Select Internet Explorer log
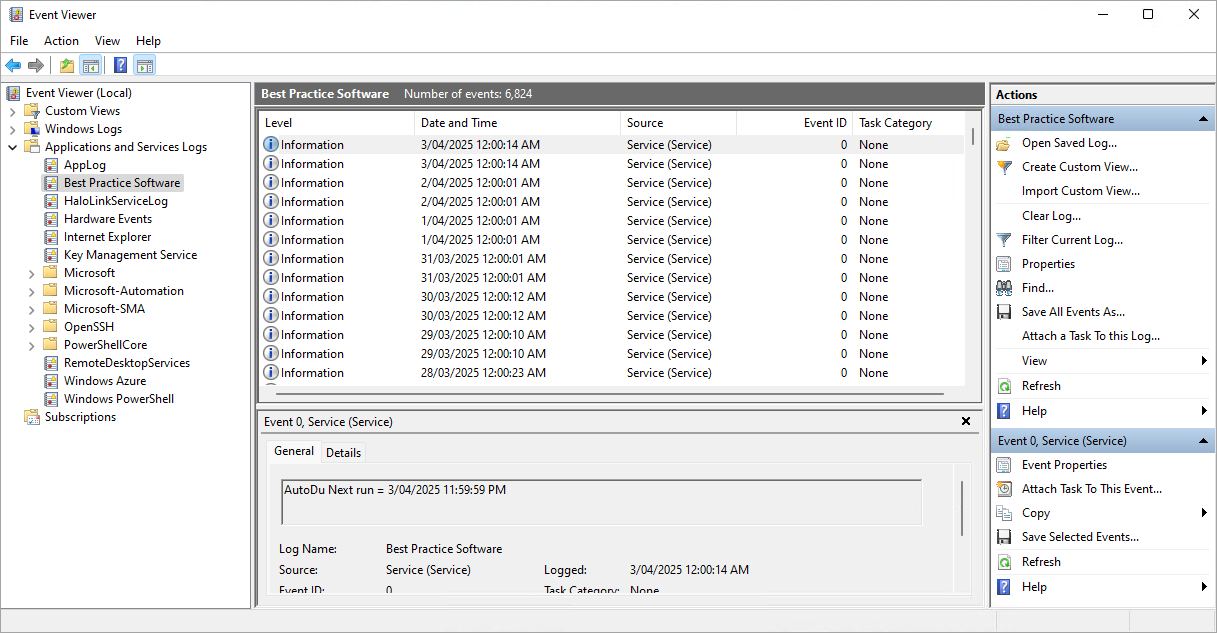 108,237
